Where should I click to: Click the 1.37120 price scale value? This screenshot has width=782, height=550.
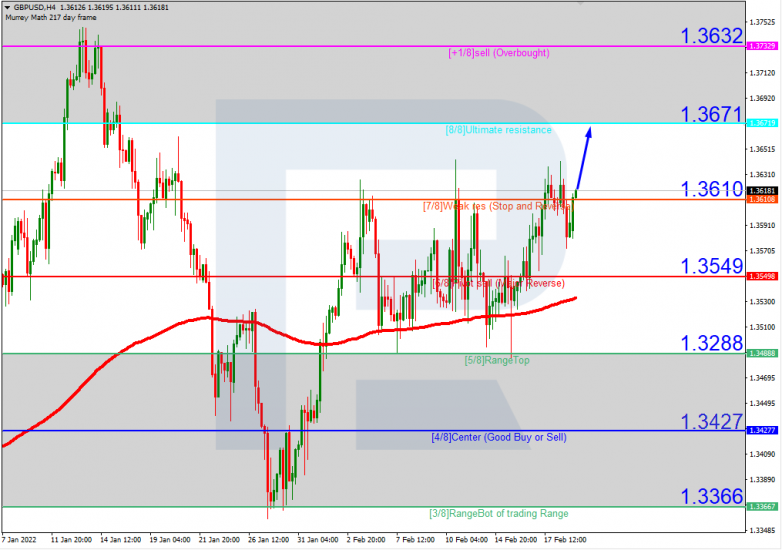click(763, 73)
